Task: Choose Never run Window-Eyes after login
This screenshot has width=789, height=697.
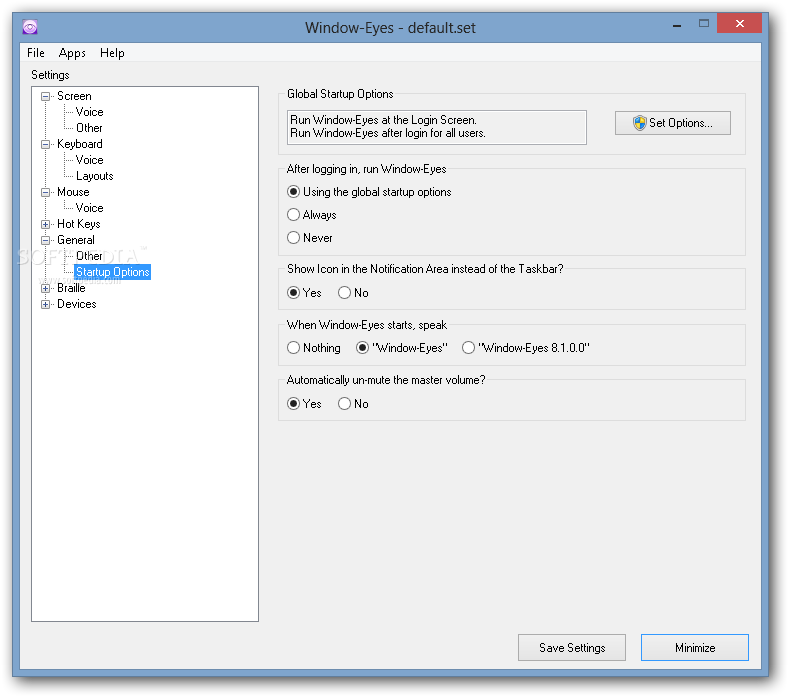Action: (x=309, y=238)
